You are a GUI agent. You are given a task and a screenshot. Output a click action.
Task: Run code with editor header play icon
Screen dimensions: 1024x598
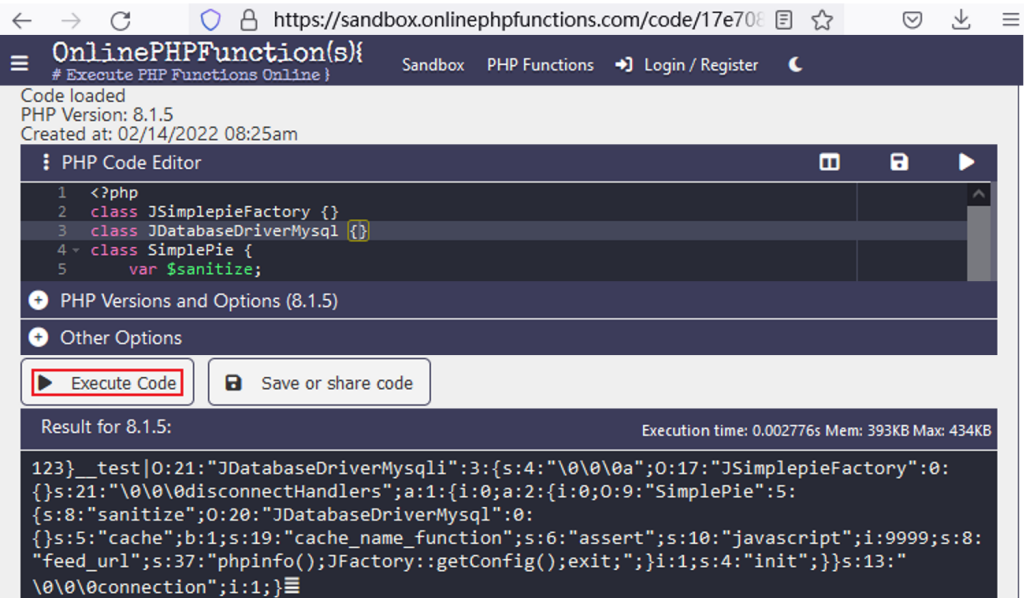coord(967,162)
